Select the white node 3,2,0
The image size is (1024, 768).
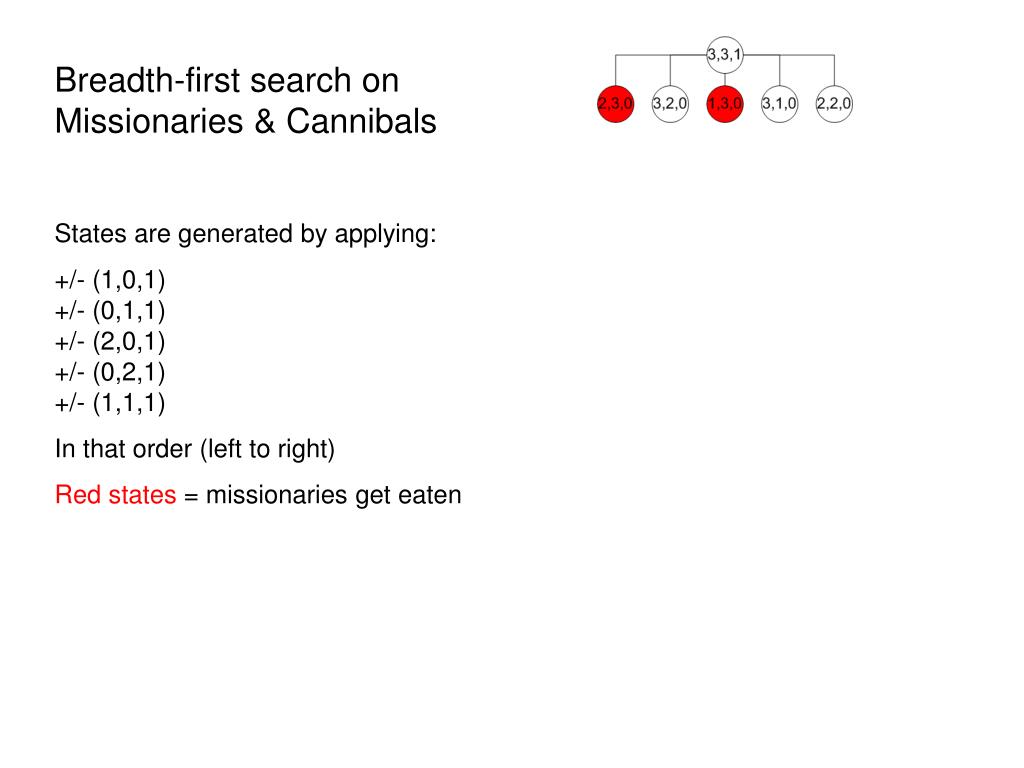point(670,103)
